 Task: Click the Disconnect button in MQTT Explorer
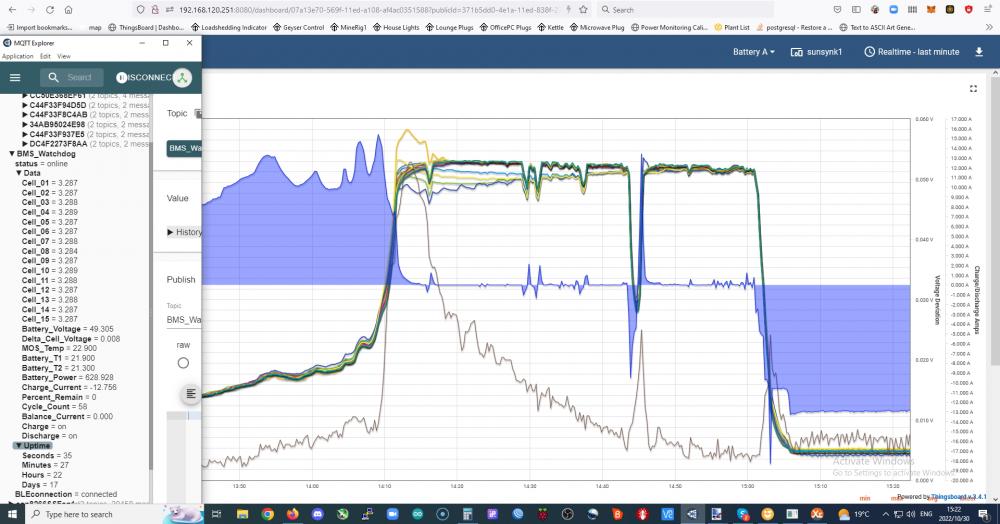(144, 77)
